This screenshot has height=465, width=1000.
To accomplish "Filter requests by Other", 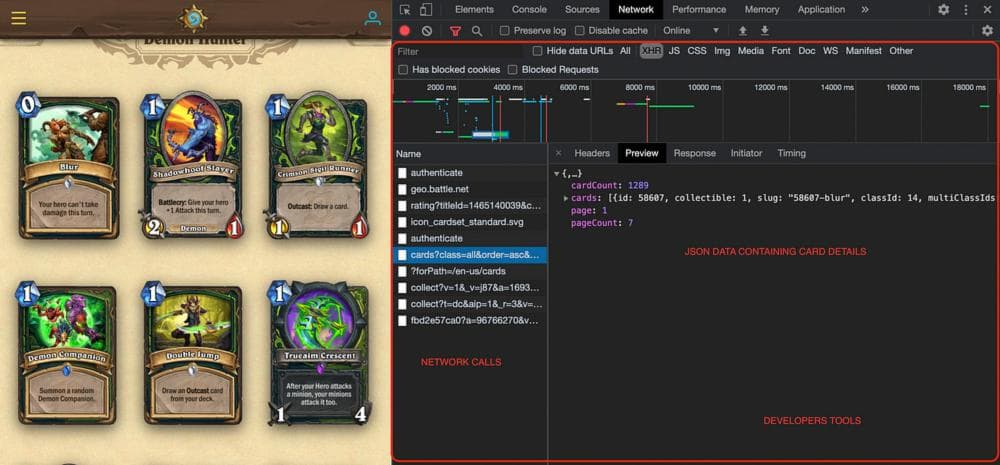I will pos(901,51).
